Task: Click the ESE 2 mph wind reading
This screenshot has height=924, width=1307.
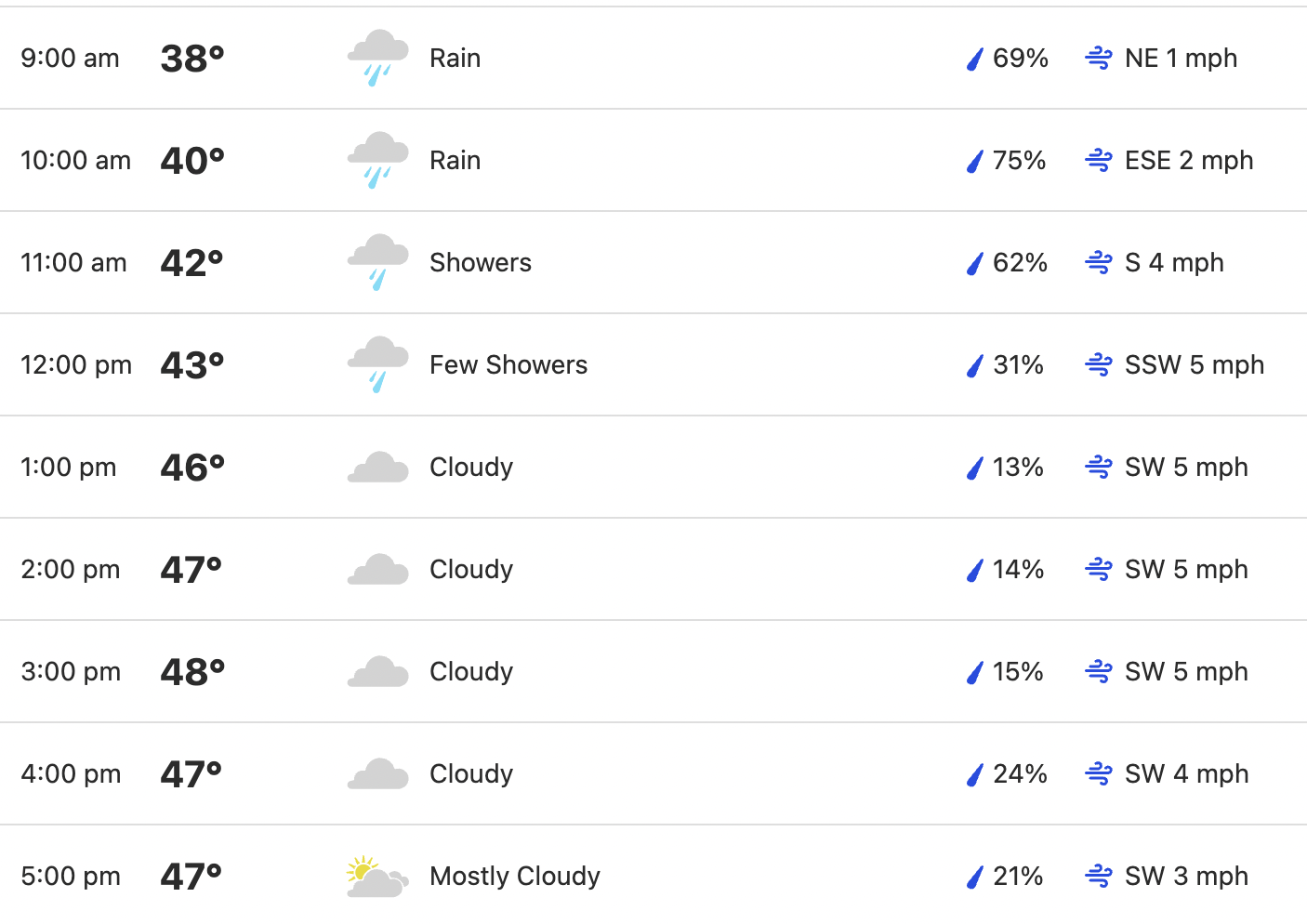Action: point(1189,161)
